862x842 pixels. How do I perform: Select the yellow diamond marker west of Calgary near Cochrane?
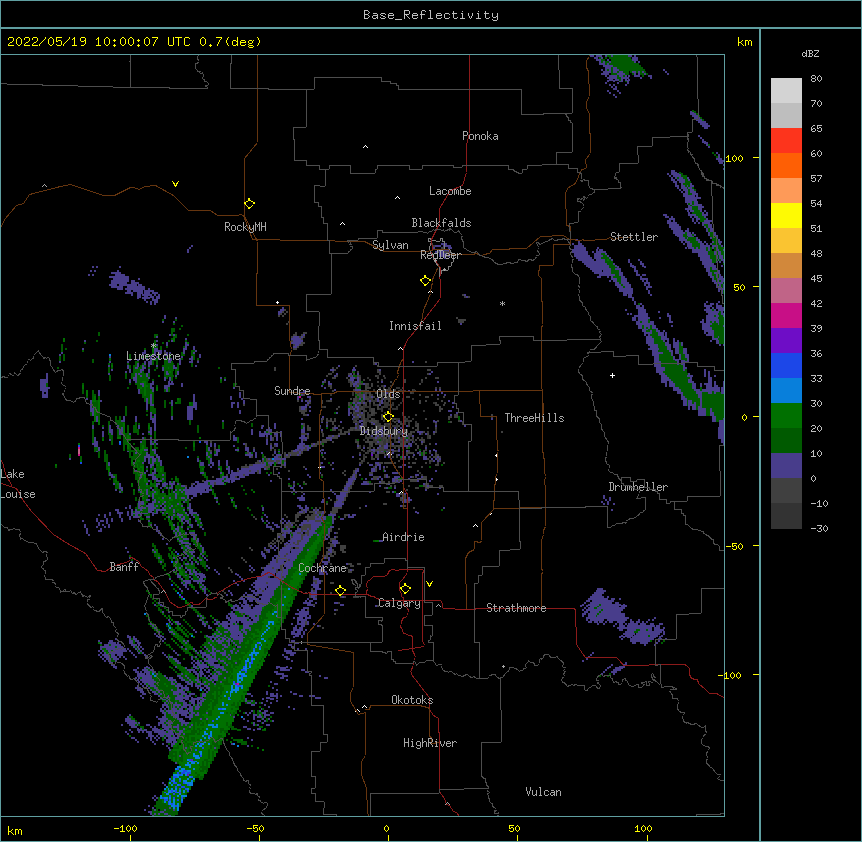[340, 591]
